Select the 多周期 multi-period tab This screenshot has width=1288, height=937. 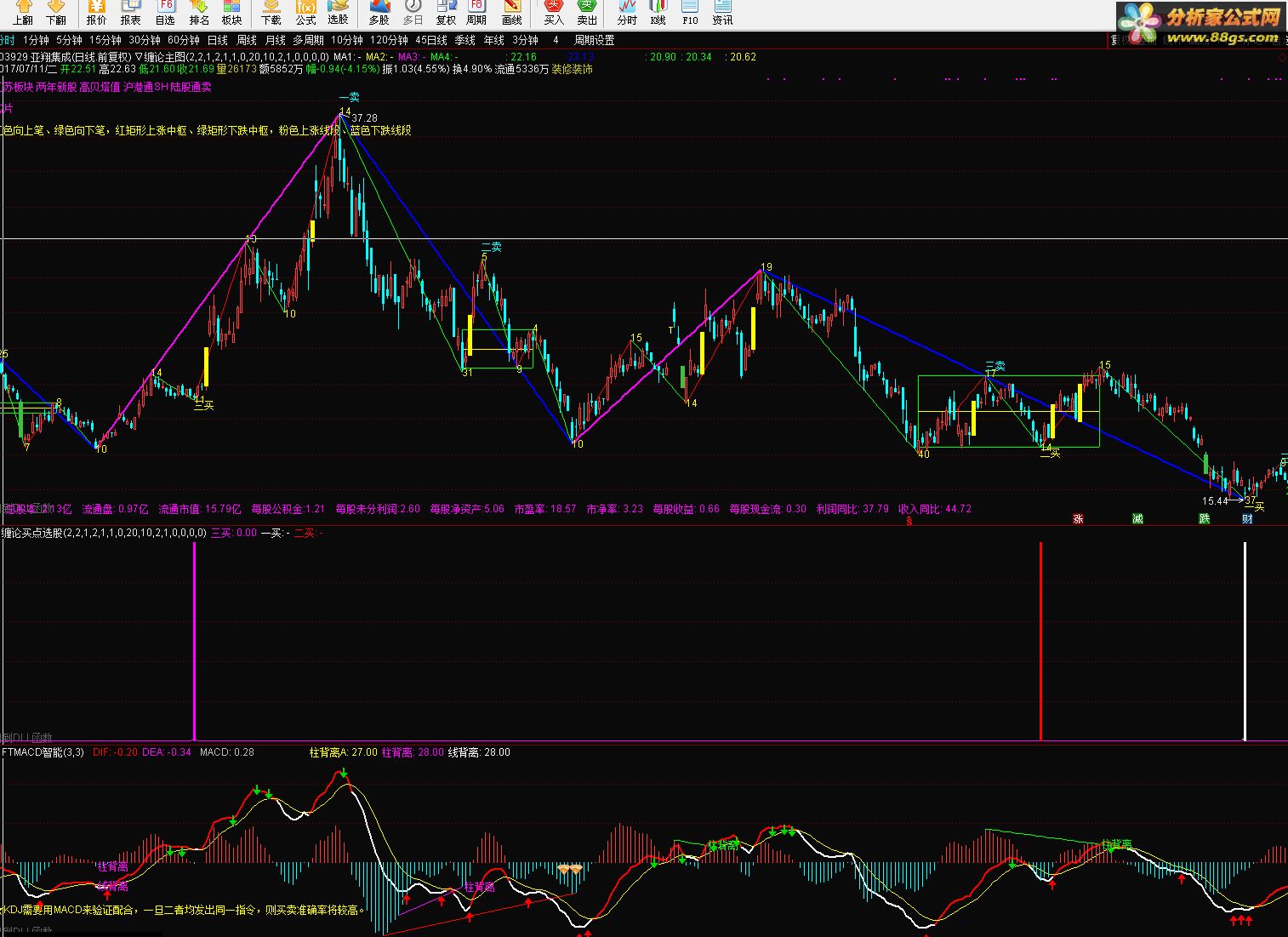[x=308, y=40]
